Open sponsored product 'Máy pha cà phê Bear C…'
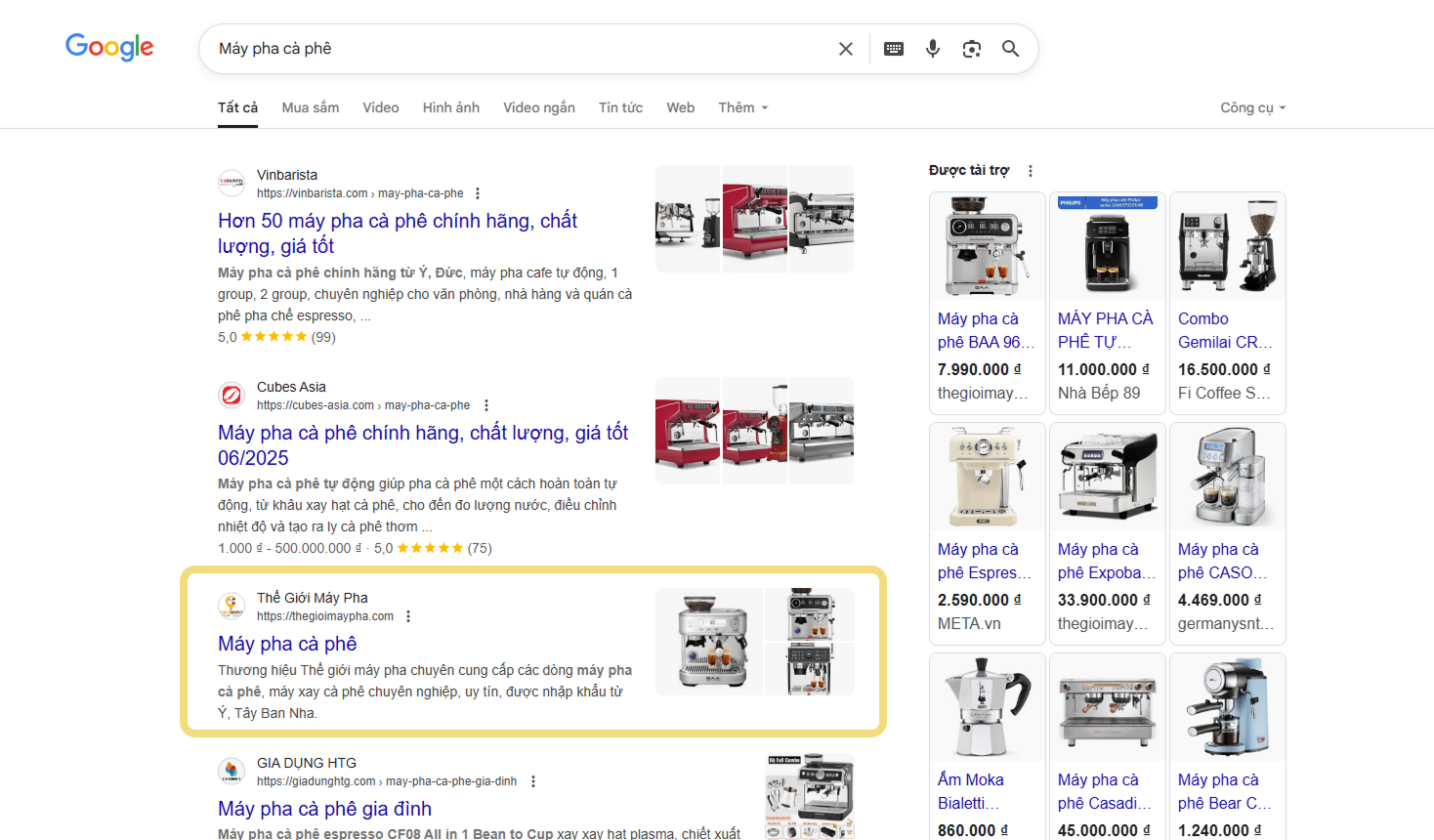This screenshot has width=1434, height=840. point(1225,791)
